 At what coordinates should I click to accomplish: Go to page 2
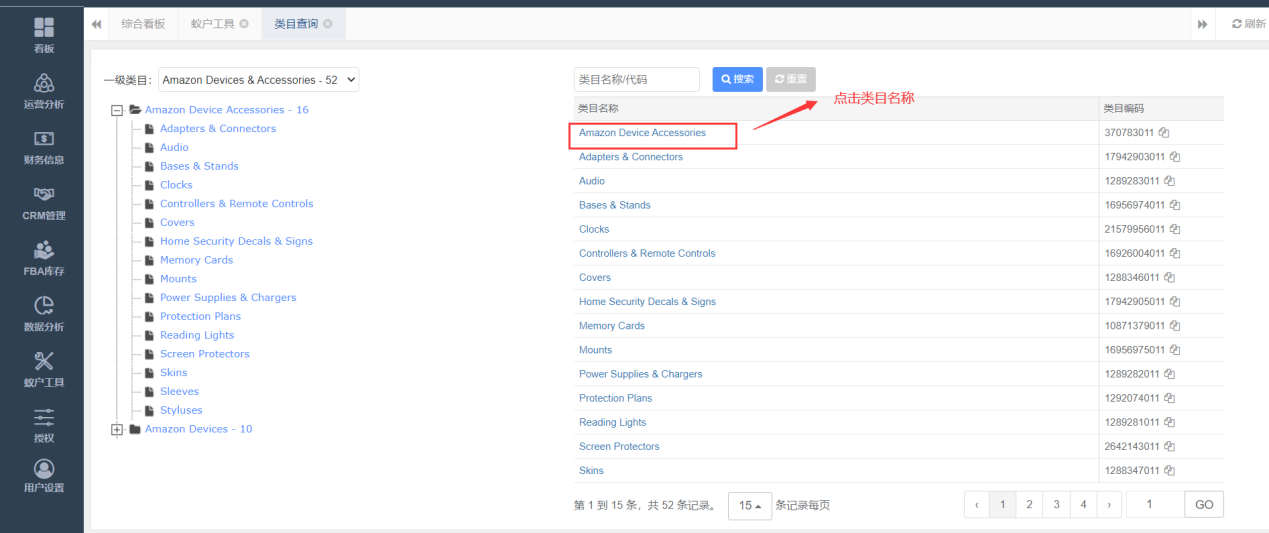click(x=1029, y=505)
